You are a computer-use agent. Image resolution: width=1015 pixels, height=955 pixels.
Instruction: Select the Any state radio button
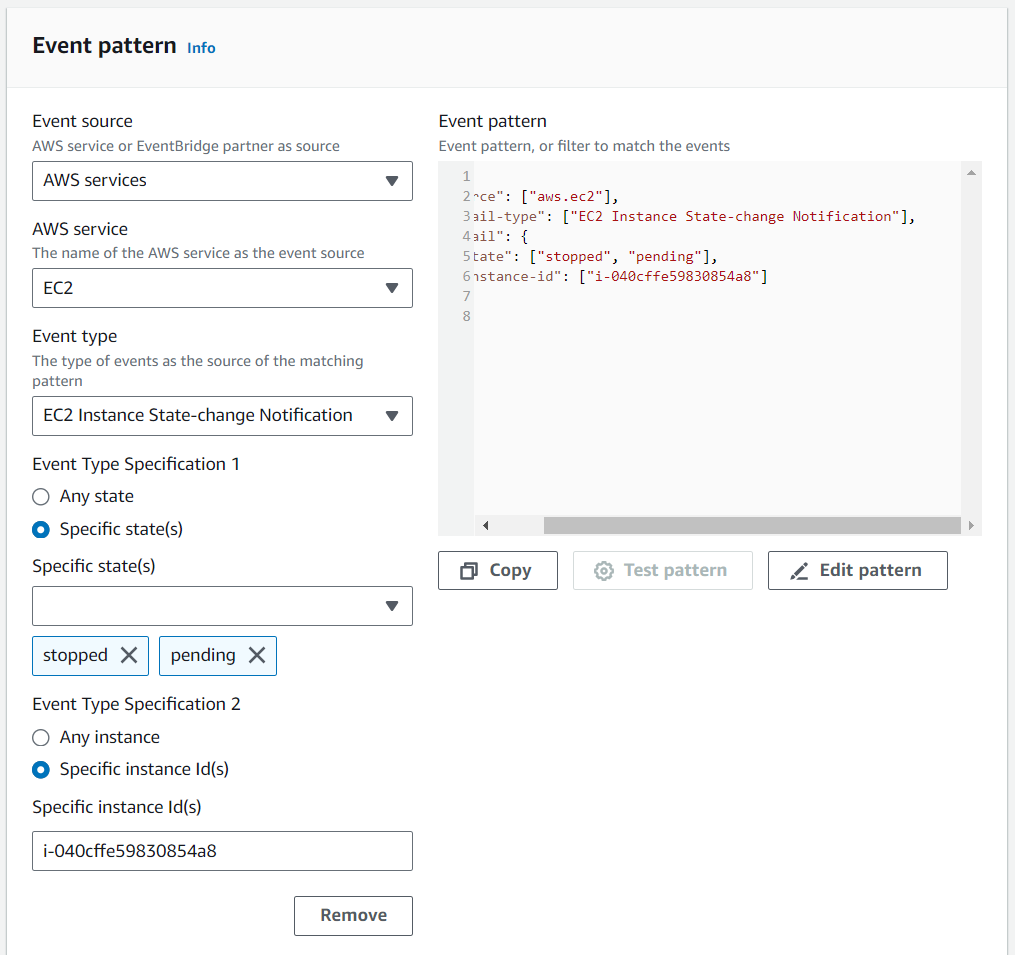click(41, 497)
